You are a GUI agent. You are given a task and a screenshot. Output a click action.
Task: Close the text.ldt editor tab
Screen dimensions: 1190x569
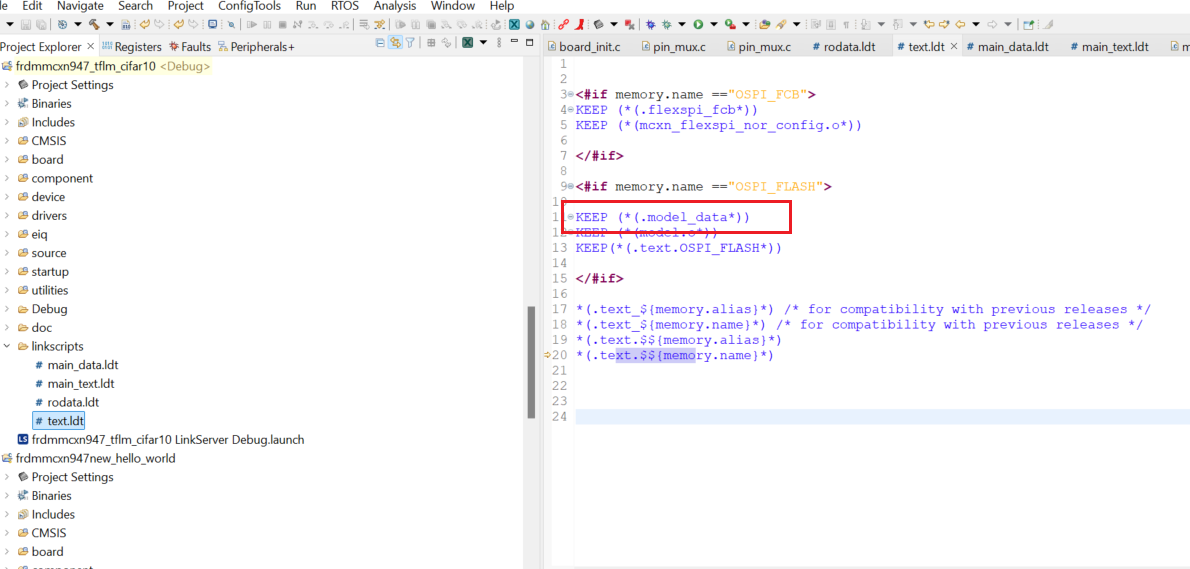(953, 46)
